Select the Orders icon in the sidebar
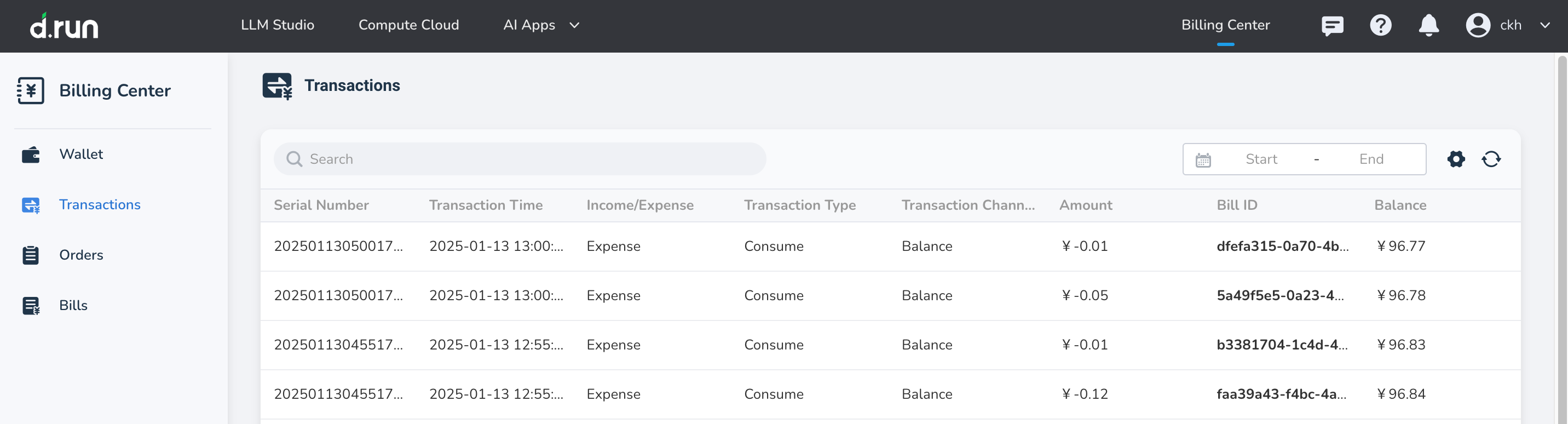Viewport: 1568px width, 424px height. [x=32, y=255]
